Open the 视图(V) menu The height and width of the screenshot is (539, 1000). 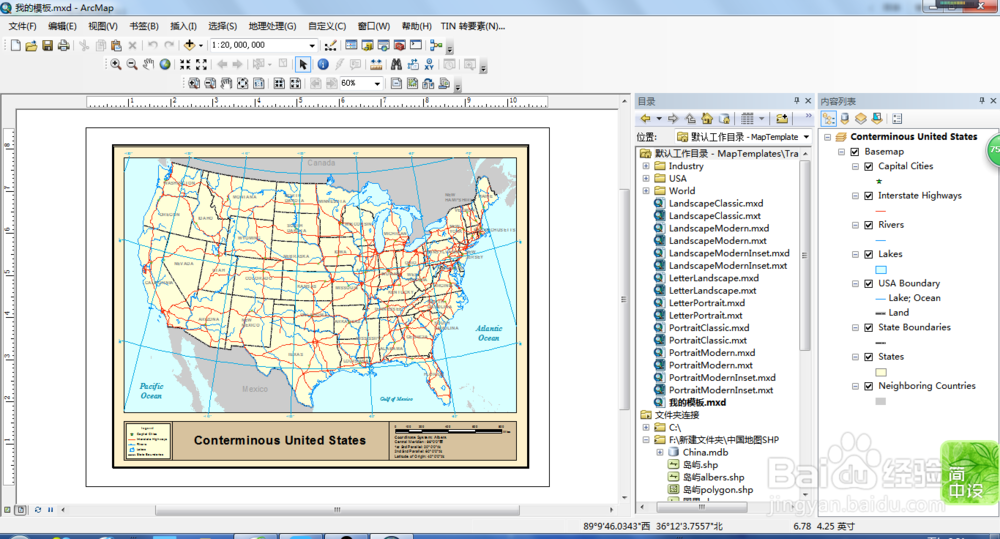tap(103, 26)
